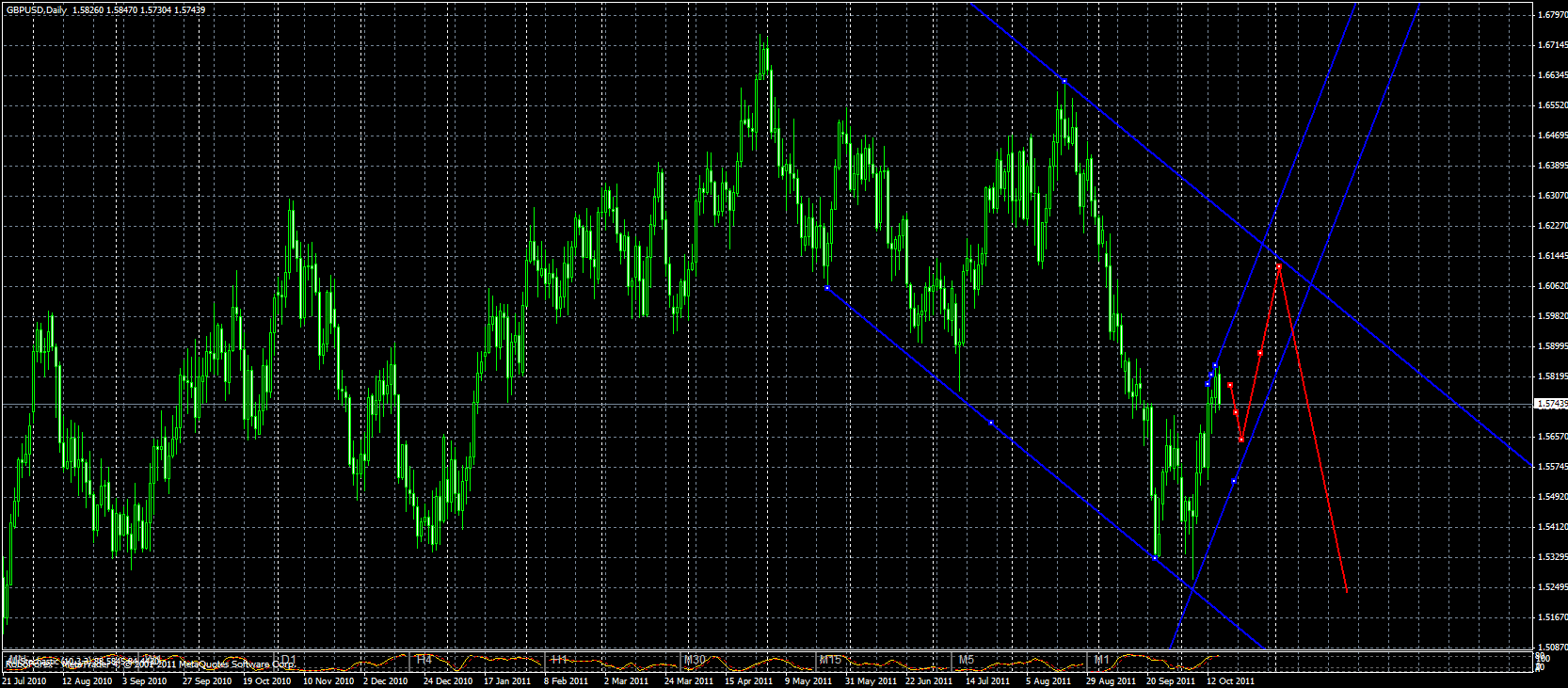This screenshot has width=1568, height=688.
Task: Select the H4 timeframe label
Action: coord(424,660)
